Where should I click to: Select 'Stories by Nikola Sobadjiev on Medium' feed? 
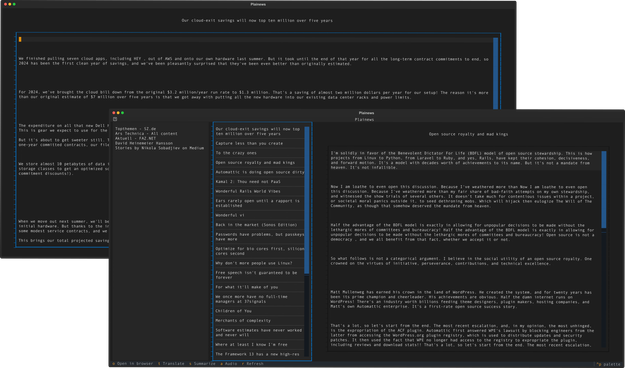point(159,148)
